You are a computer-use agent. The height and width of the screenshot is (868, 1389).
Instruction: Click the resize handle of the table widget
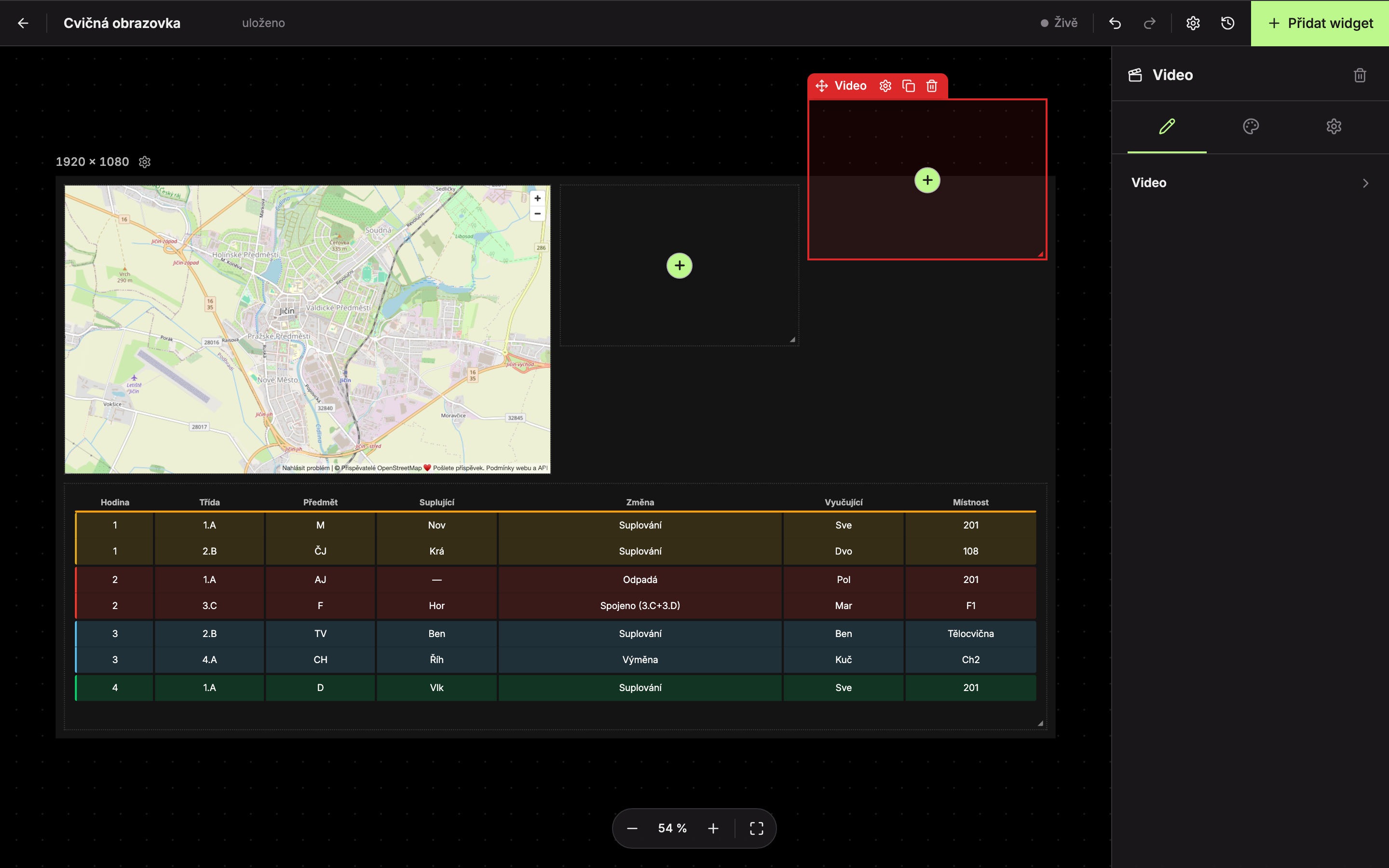tap(1041, 723)
